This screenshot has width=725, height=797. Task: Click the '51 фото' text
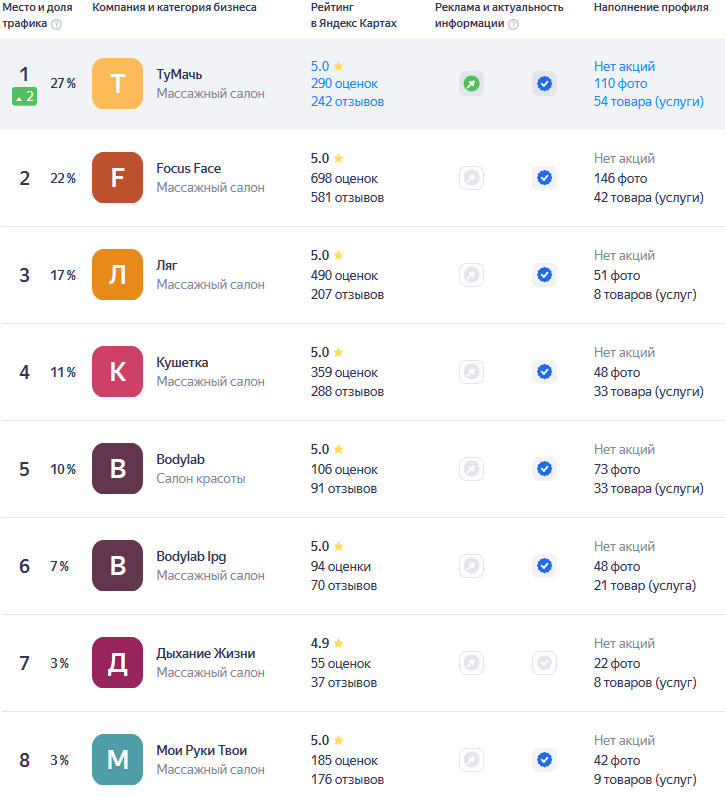click(x=617, y=275)
